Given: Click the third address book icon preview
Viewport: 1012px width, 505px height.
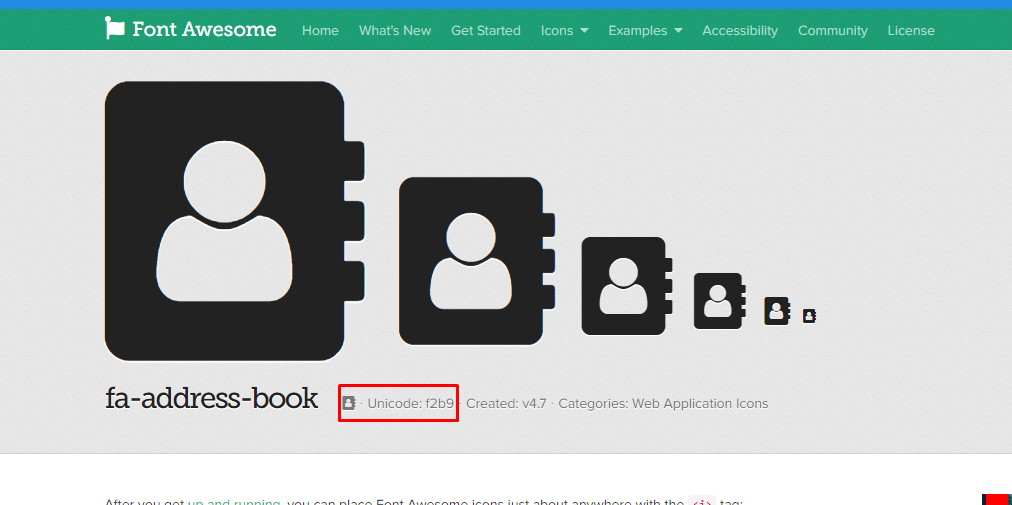Looking at the screenshot, I should (624, 286).
